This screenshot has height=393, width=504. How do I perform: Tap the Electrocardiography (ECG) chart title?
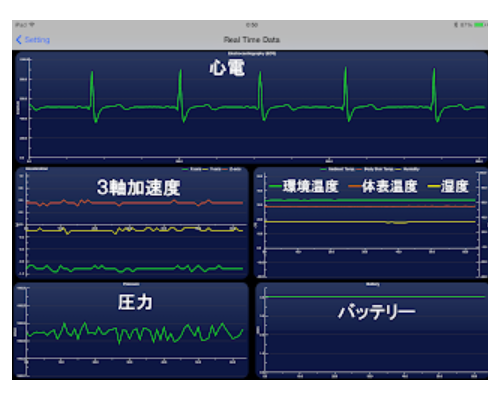point(252,53)
